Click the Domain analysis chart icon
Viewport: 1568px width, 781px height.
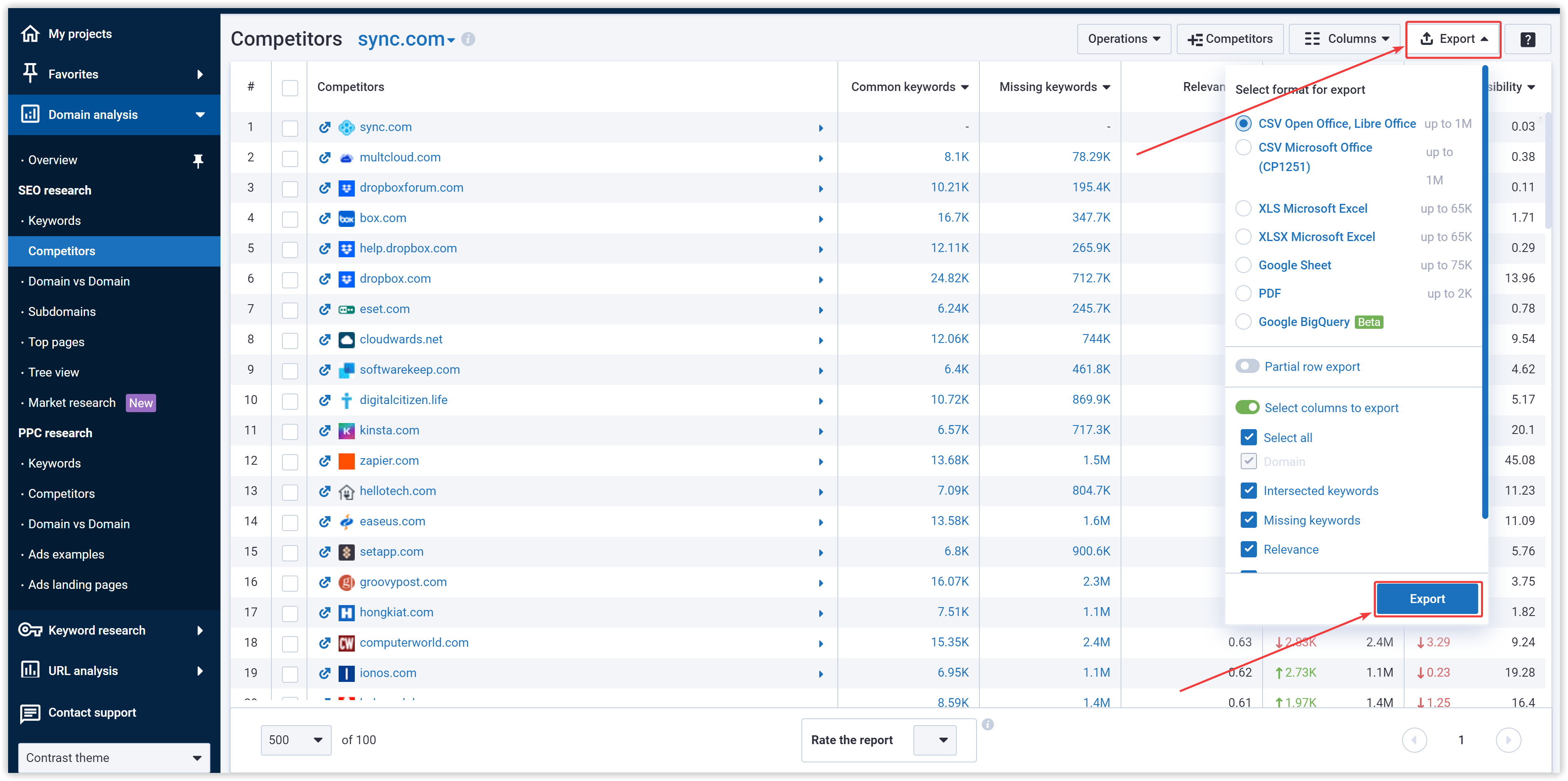(x=30, y=114)
